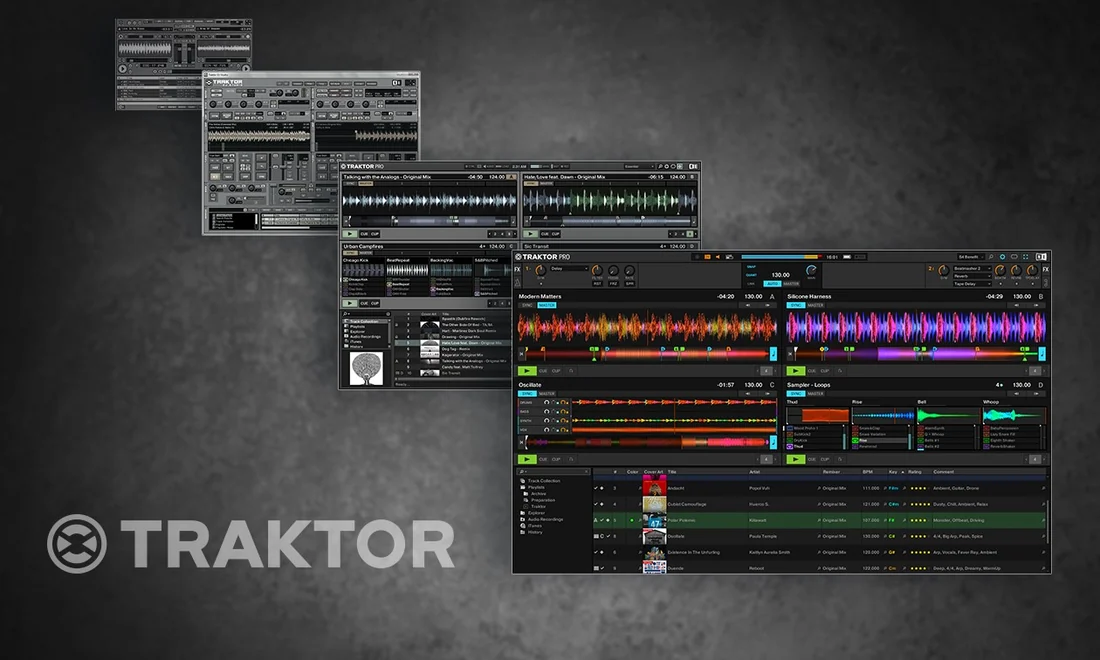Toggle MASTER on the Modern Matters deck
1100x660 pixels.
[546, 305]
